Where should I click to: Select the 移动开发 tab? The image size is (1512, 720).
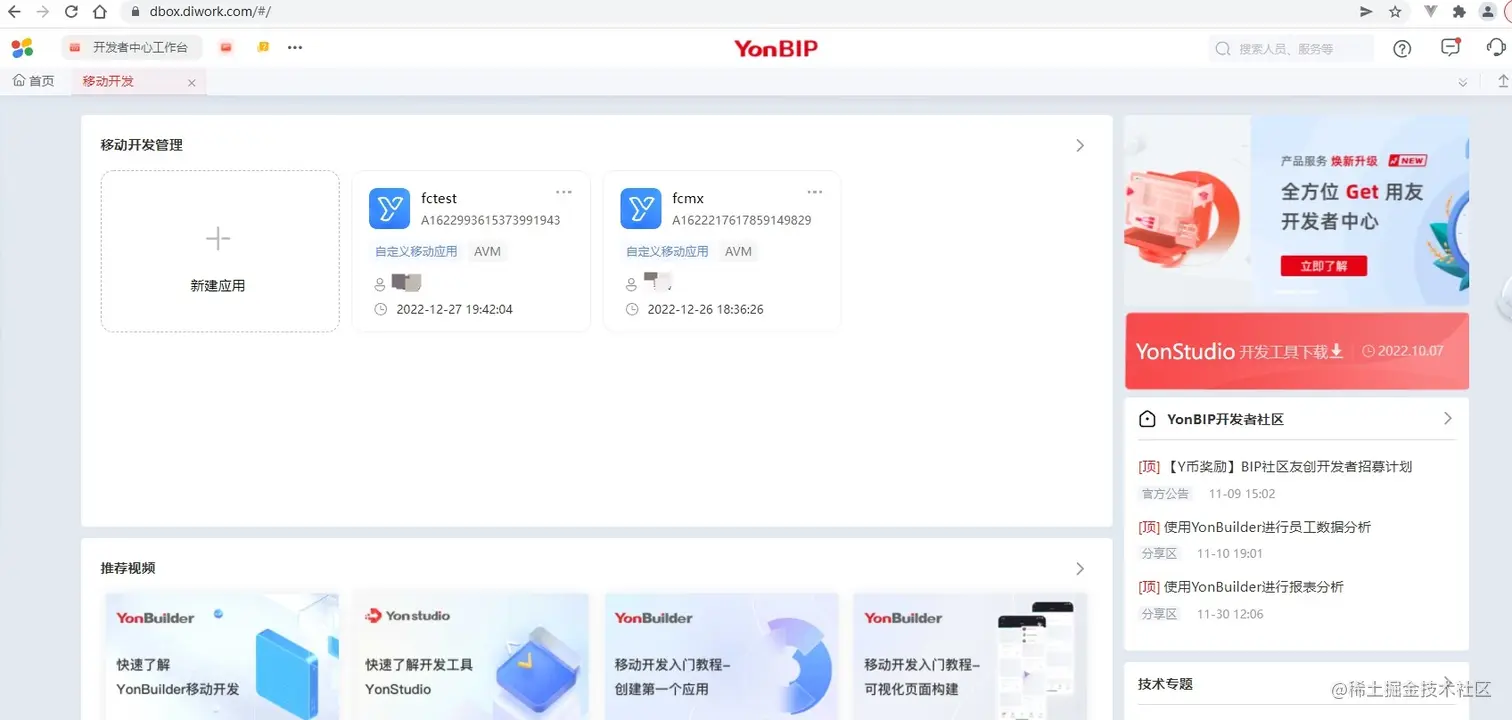point(108,81)
